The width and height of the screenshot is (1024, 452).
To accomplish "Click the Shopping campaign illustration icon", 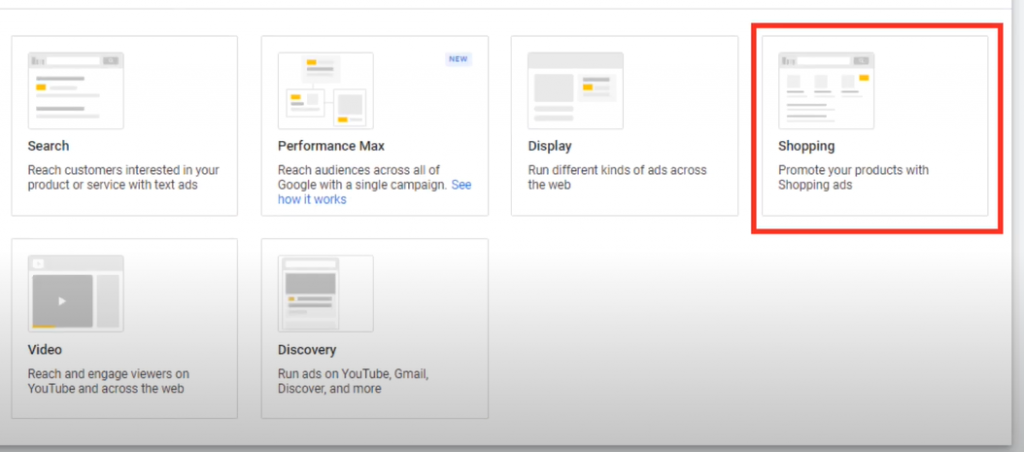I will [x=826, y=90].
